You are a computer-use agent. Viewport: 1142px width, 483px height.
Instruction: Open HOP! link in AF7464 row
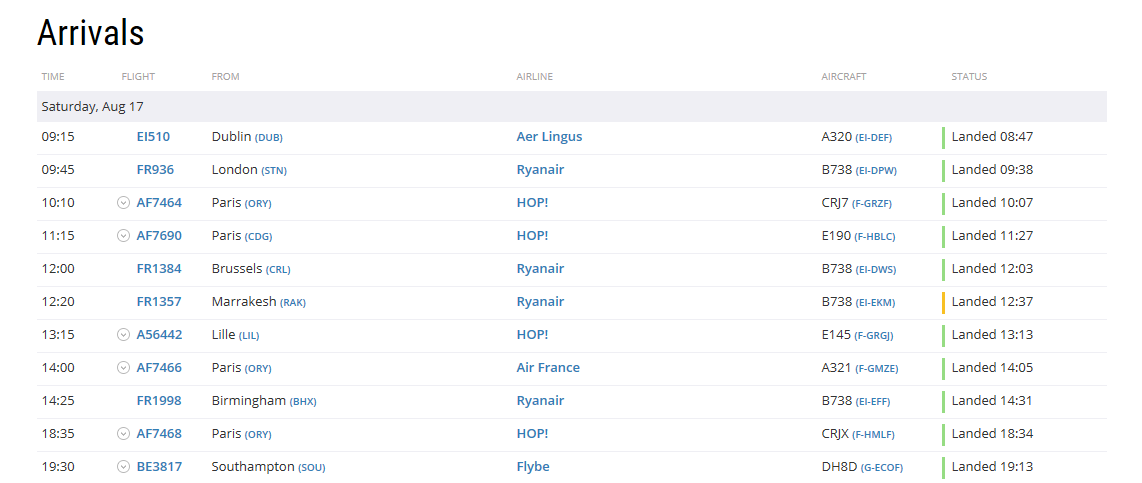[x=532, y=203]
